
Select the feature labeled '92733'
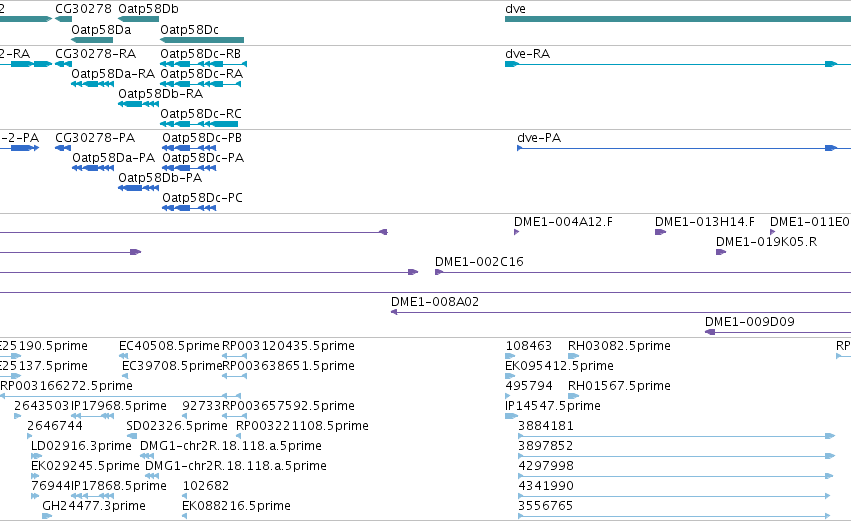click(202, 406)
